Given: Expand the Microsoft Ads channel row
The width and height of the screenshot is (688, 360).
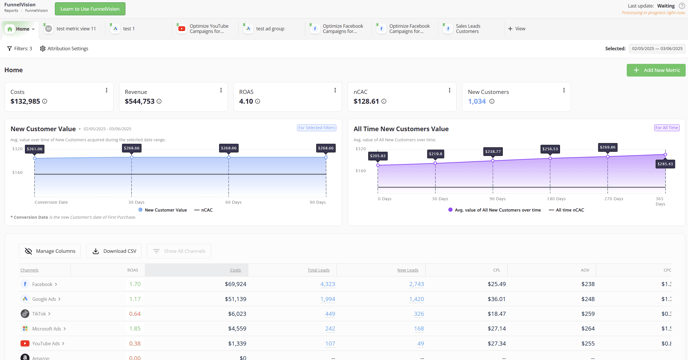Looking at the screenshot, I should point(64,329).
